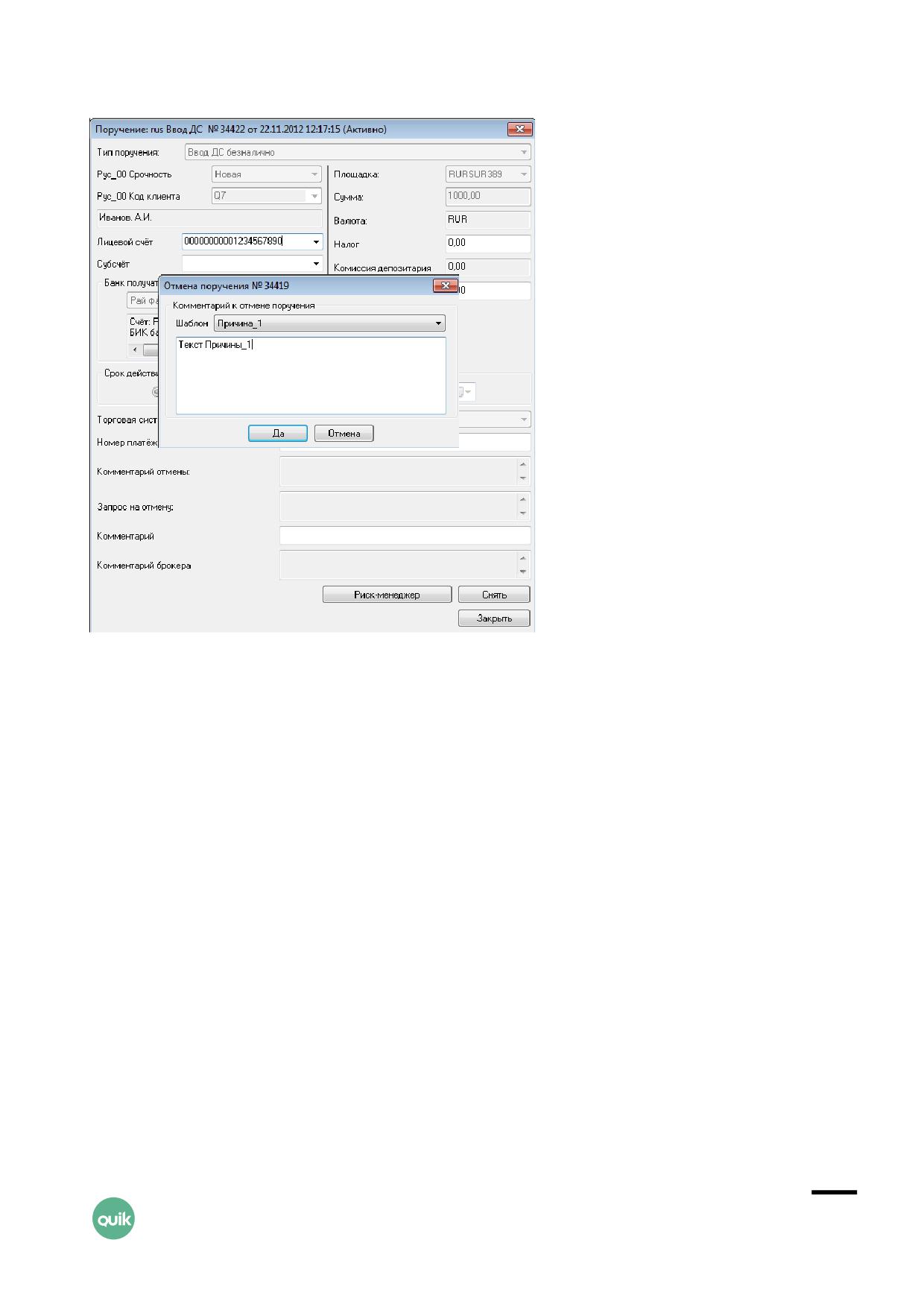Click left arrow of bank details scrollbar
The height and width of the screenshot is (1307, 924).
(135, 349)
